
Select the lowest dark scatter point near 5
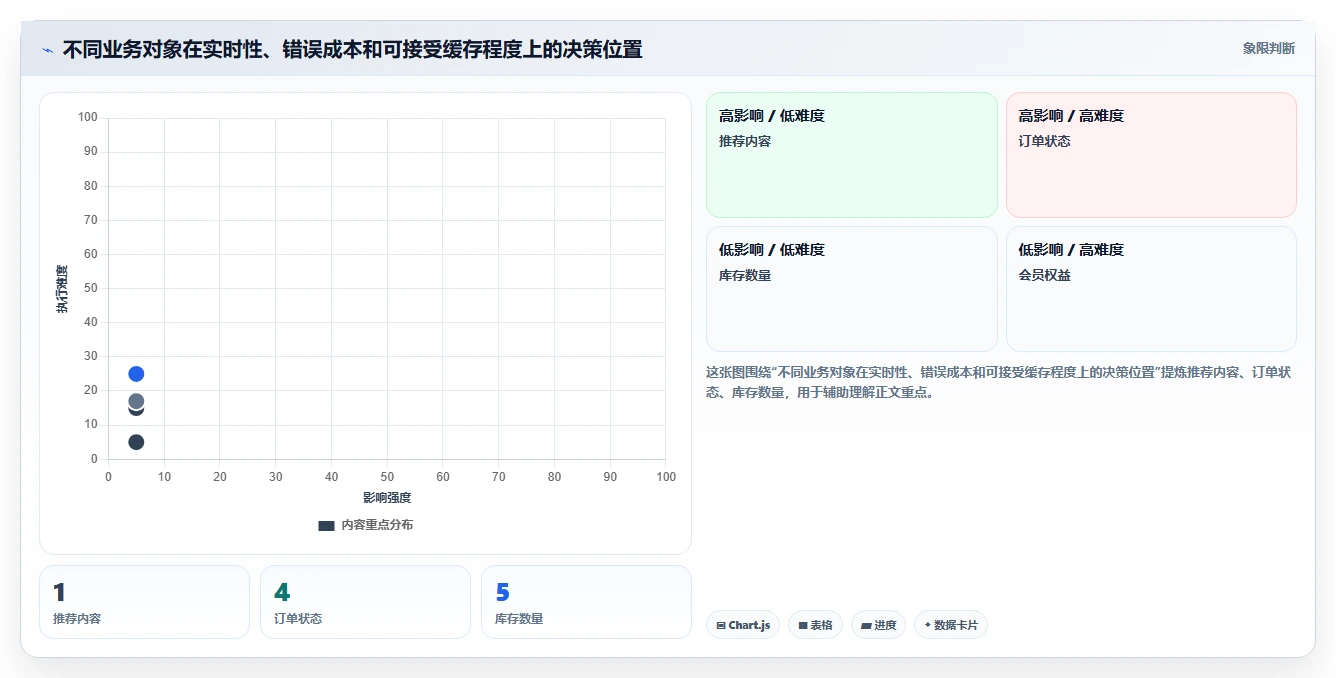point(136,442)
